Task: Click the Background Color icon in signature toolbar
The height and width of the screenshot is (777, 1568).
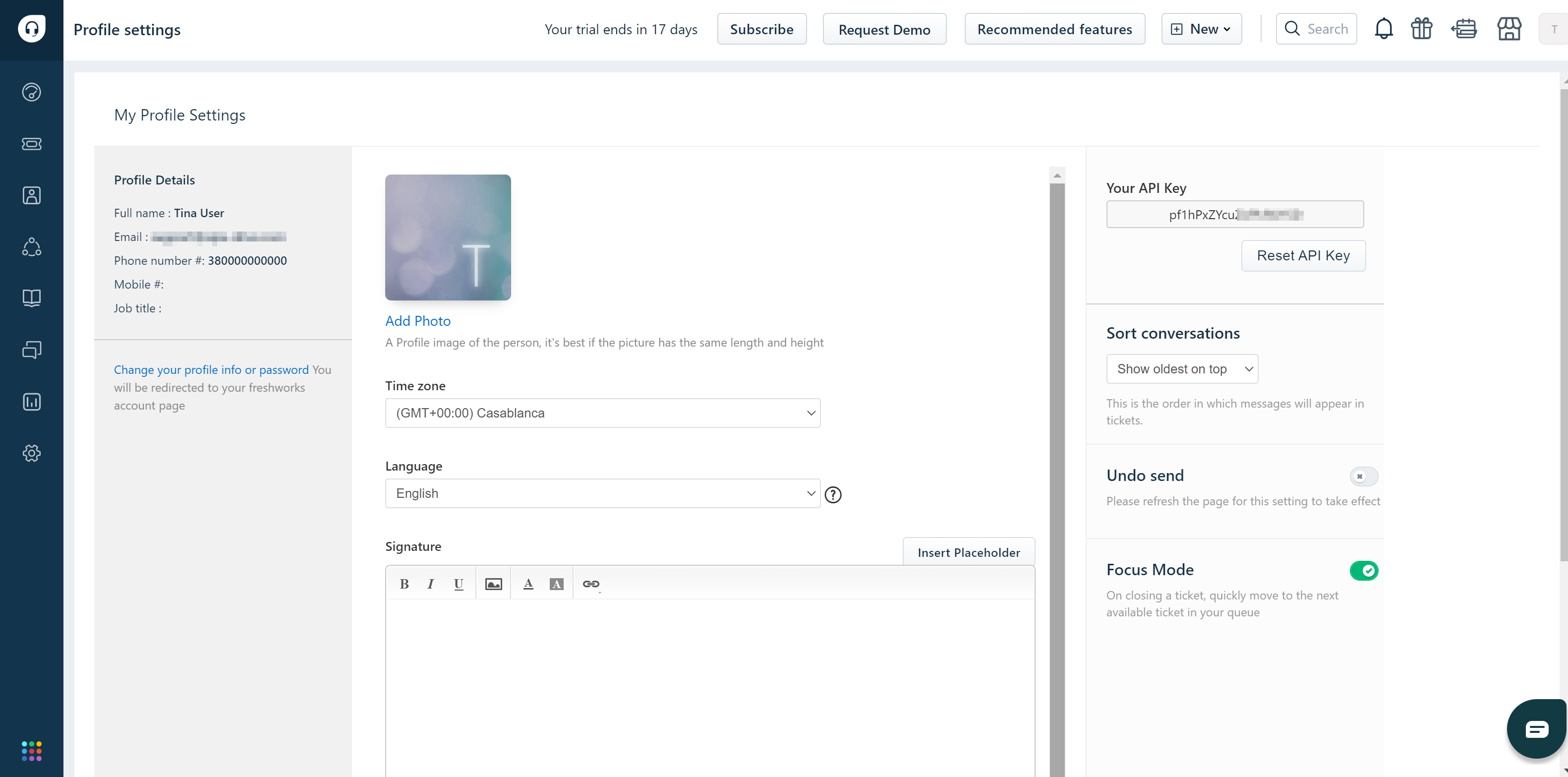Action: [557, 583]
